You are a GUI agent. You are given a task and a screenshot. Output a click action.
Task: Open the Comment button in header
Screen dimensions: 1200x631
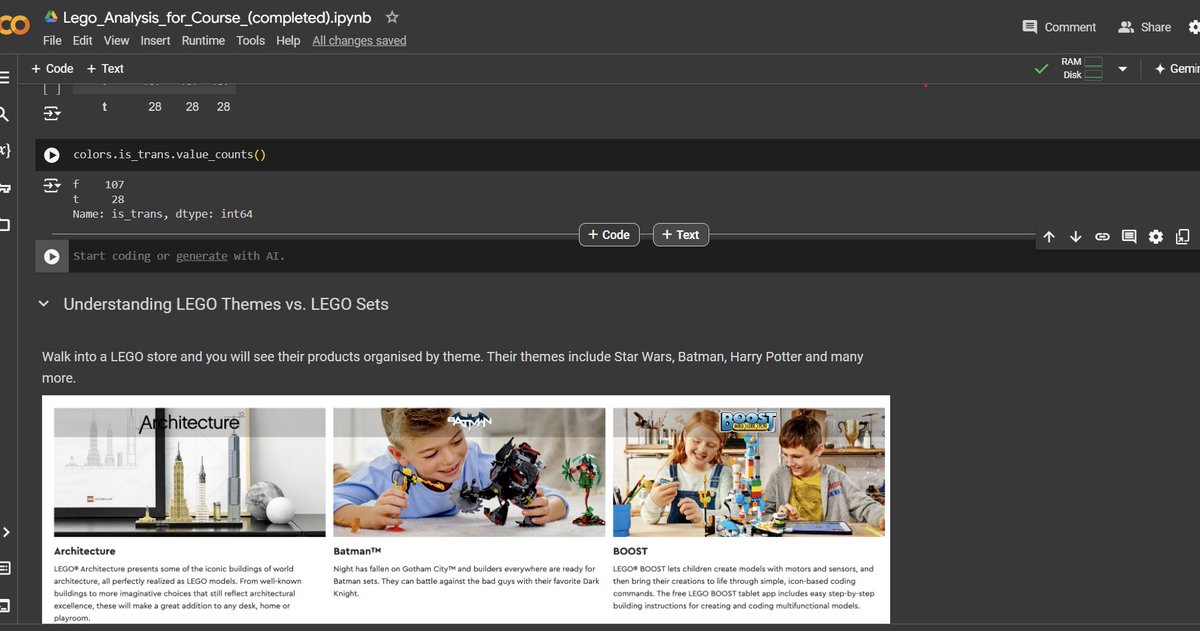[x=1059, y=27]
